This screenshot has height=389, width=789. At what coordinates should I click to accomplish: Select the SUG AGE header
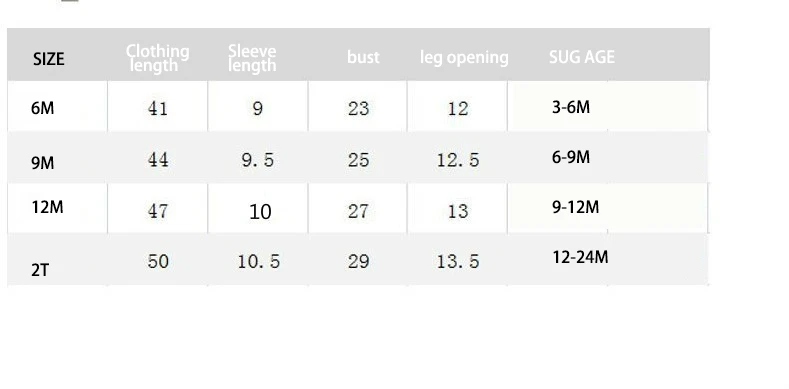pyautogui.click(x=582, y=57)
